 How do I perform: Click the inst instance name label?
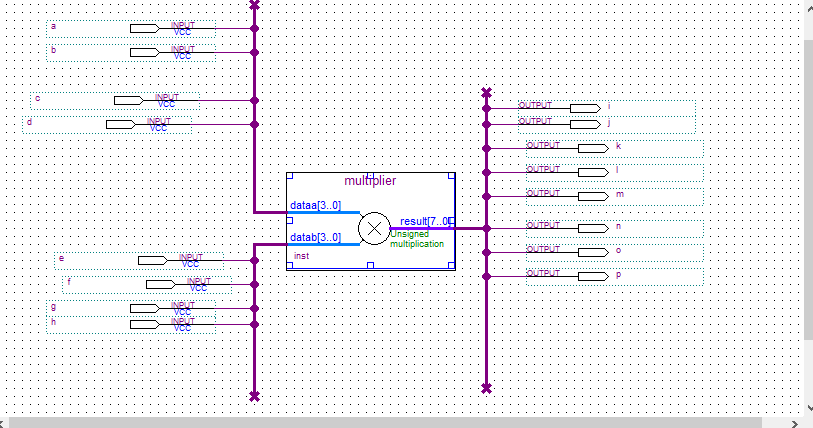(301, 256)
